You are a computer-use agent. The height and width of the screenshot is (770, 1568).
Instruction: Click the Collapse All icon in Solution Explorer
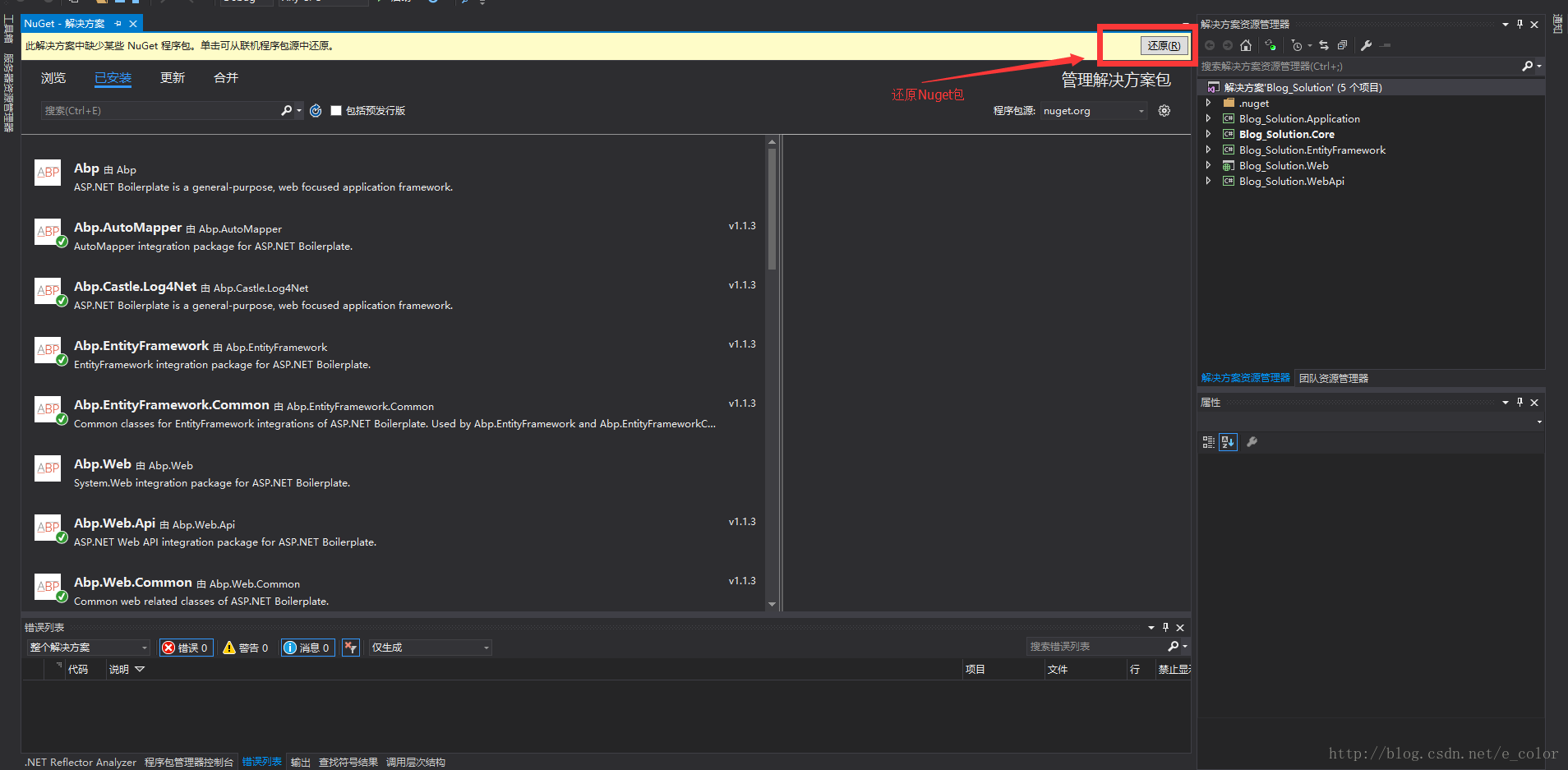[x=1342, y=45]
